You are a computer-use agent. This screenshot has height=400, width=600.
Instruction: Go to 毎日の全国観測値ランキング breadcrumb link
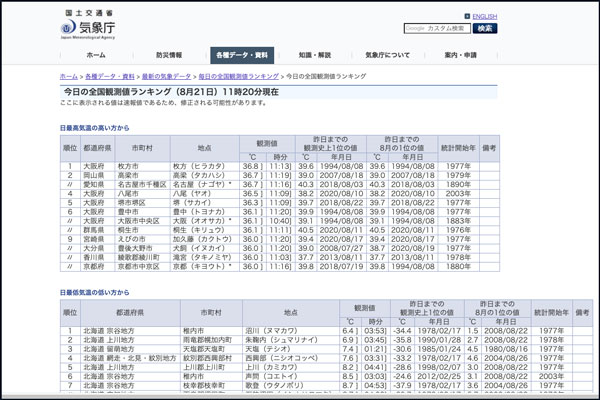238,76
